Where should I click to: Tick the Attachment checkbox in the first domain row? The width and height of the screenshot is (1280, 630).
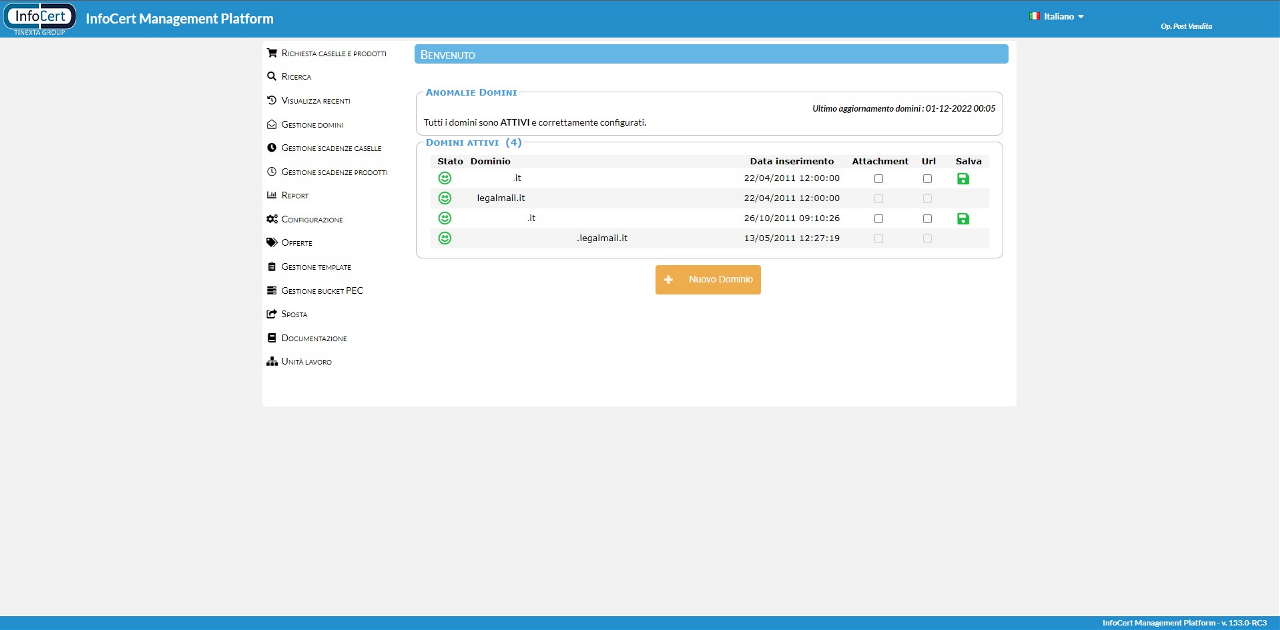click(x=879, y=178)
